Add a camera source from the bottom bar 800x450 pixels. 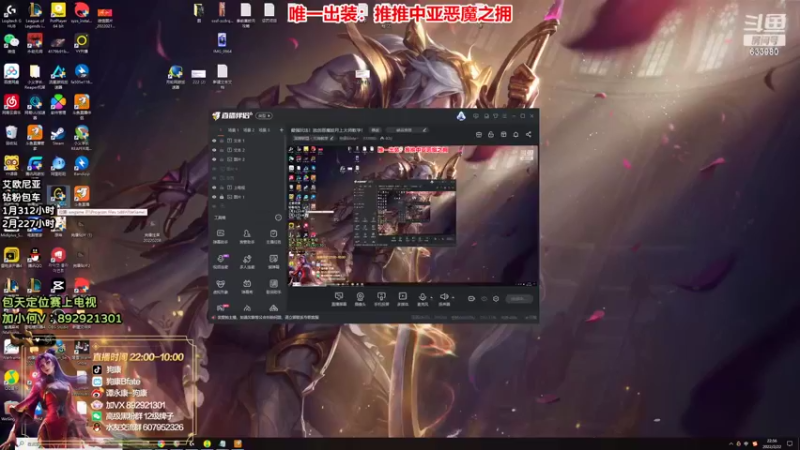[x=360, y=299]
